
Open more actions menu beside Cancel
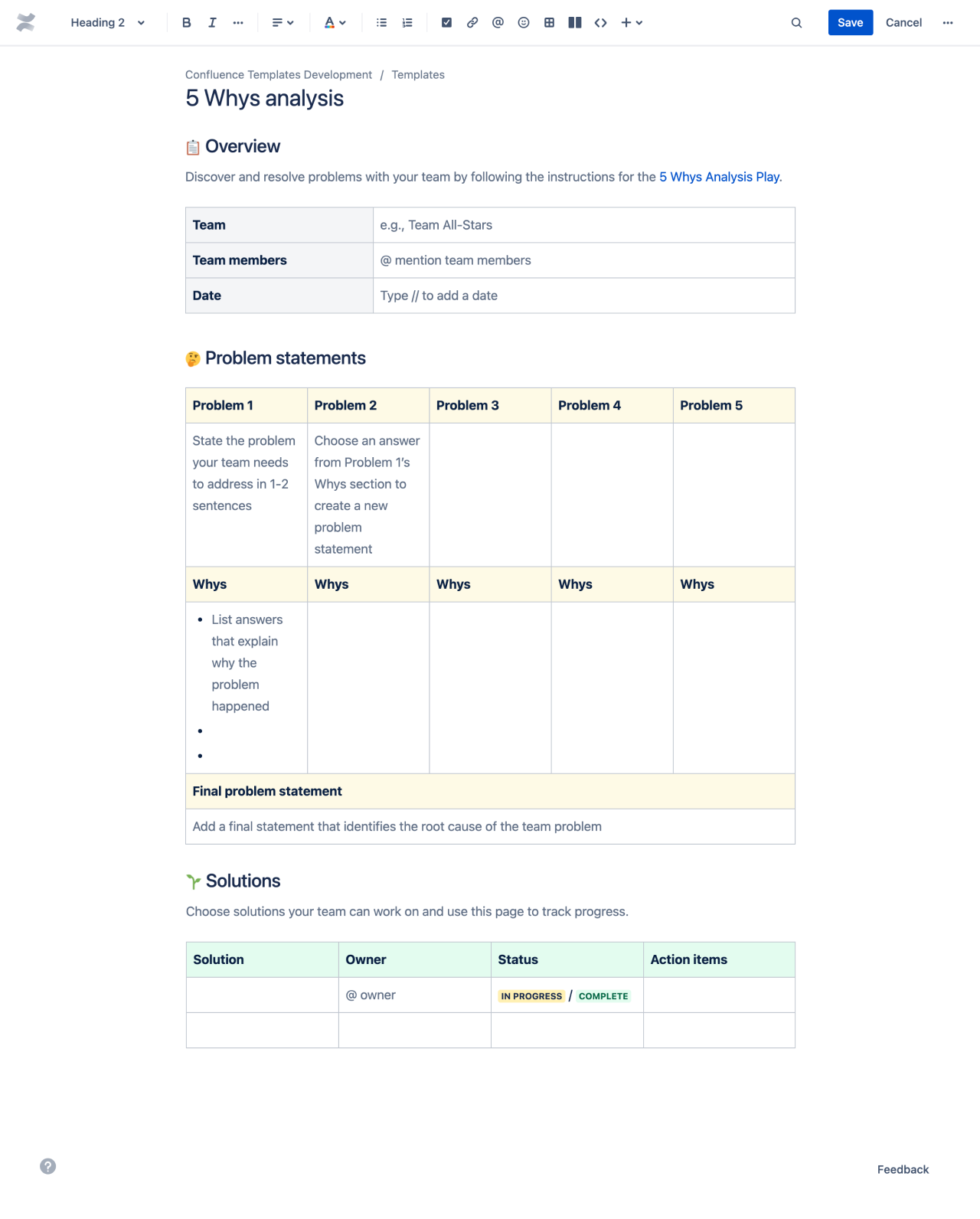point(948,23)
